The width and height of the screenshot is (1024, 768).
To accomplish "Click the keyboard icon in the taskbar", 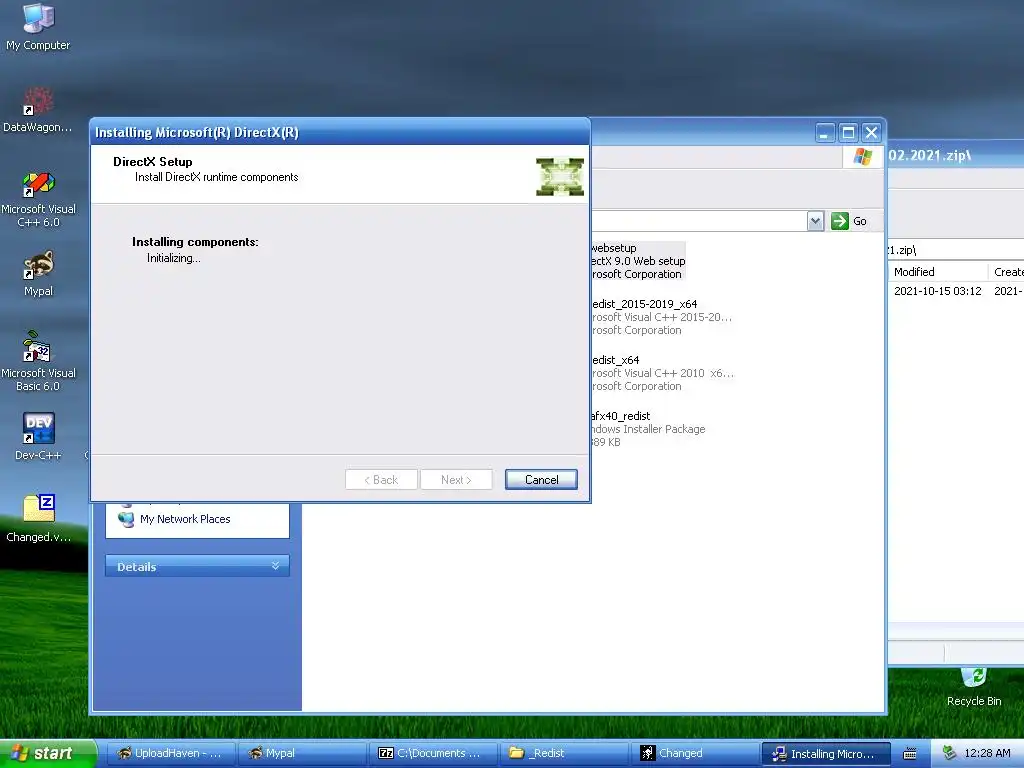I will (x=909, y=754).
